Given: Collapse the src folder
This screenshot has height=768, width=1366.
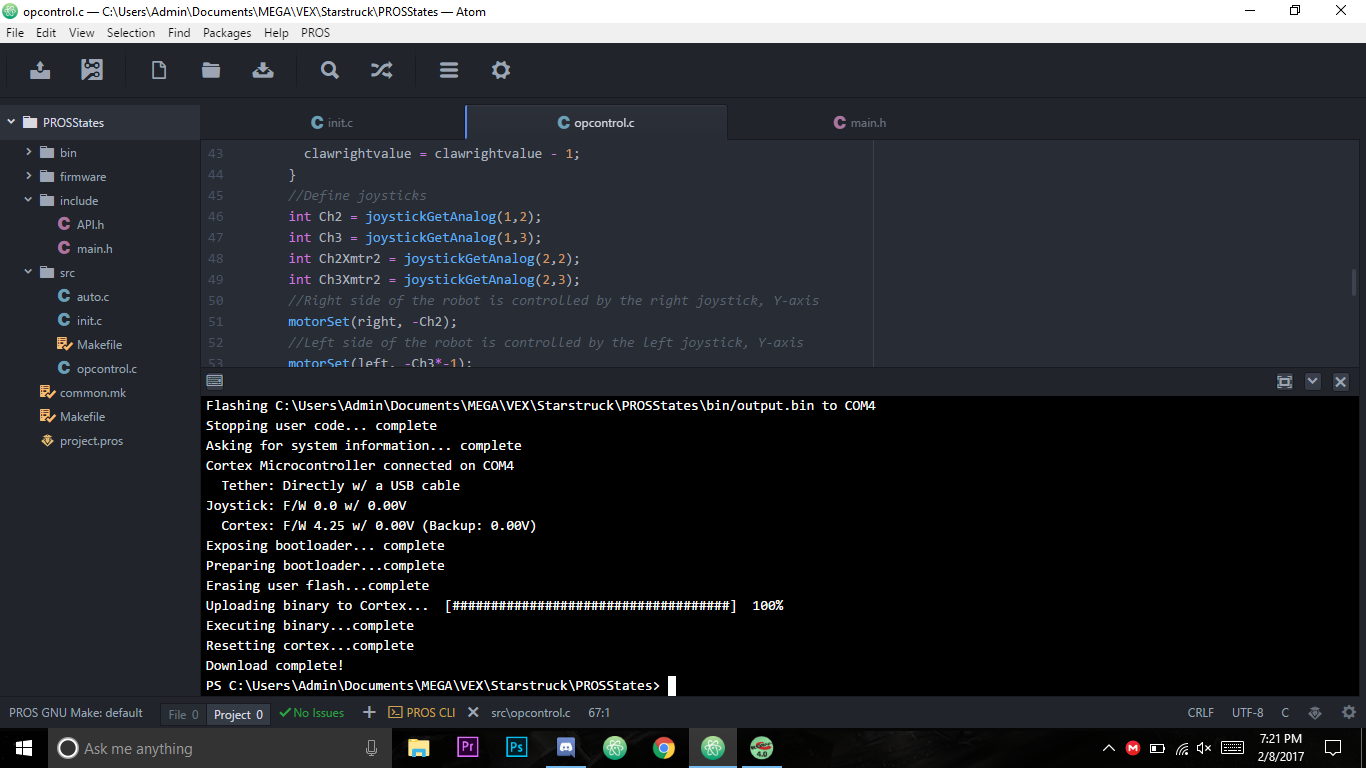Looking at the screenshot, I should (29, 272).
